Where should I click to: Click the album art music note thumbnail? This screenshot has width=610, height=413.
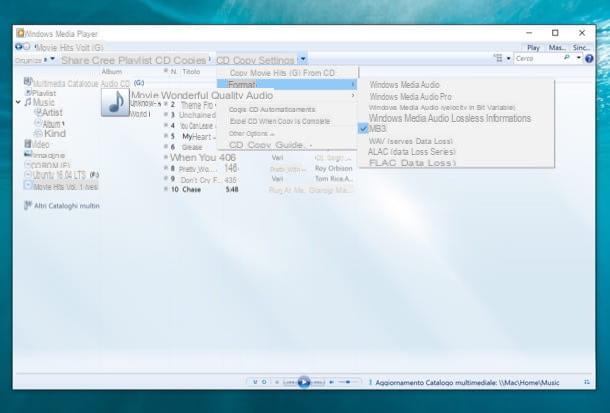(115, 102)
